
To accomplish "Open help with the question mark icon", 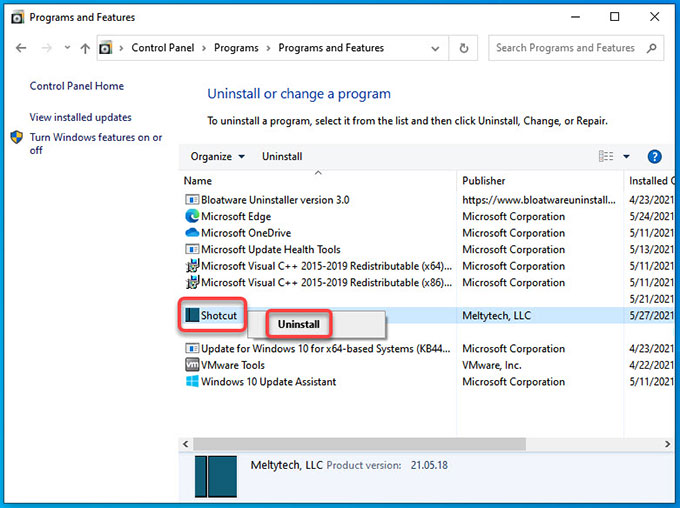I will pyautogui.click(x=654, y=157).
